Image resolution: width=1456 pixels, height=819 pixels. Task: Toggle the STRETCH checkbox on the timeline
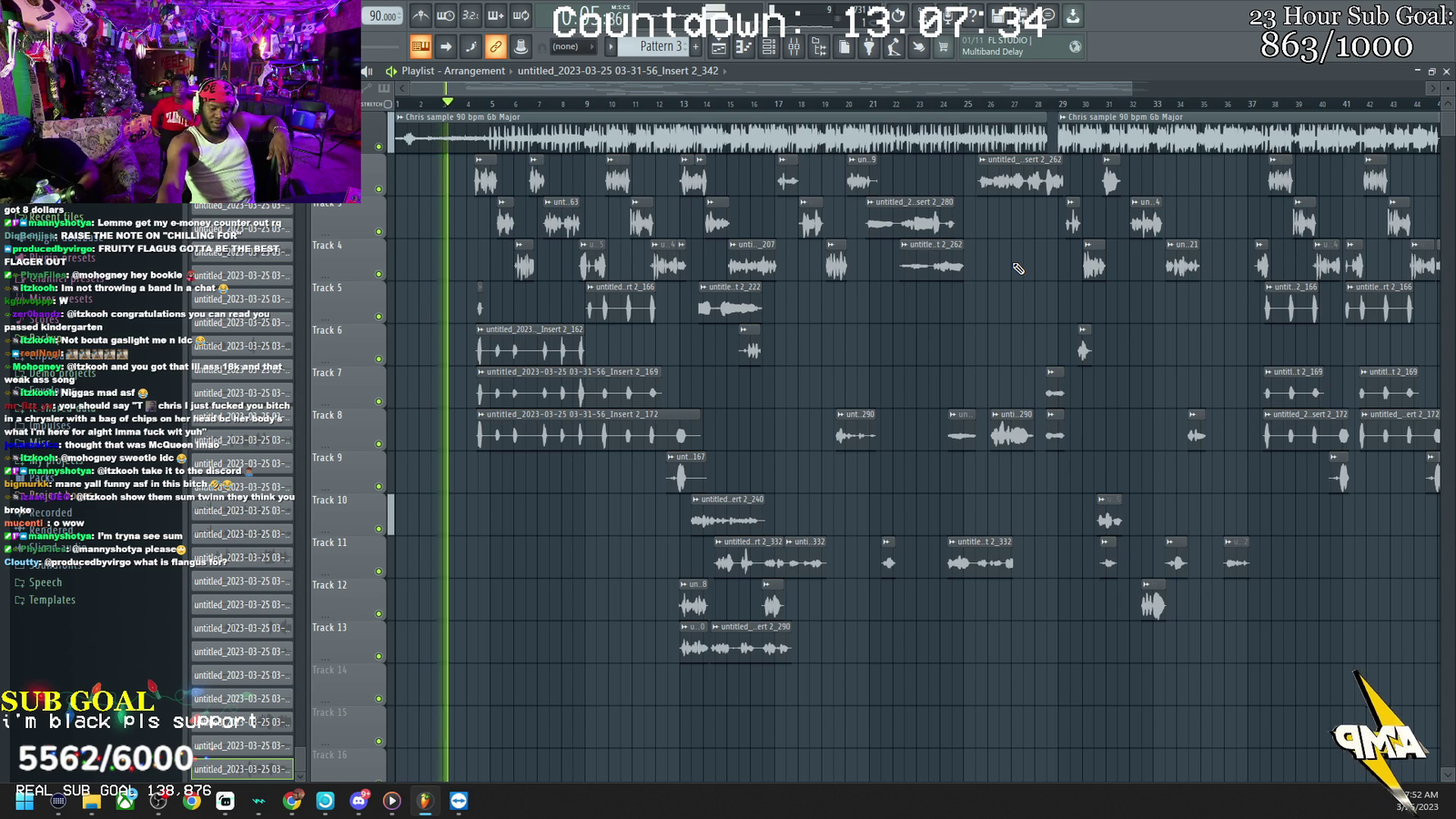click(388, 105)
